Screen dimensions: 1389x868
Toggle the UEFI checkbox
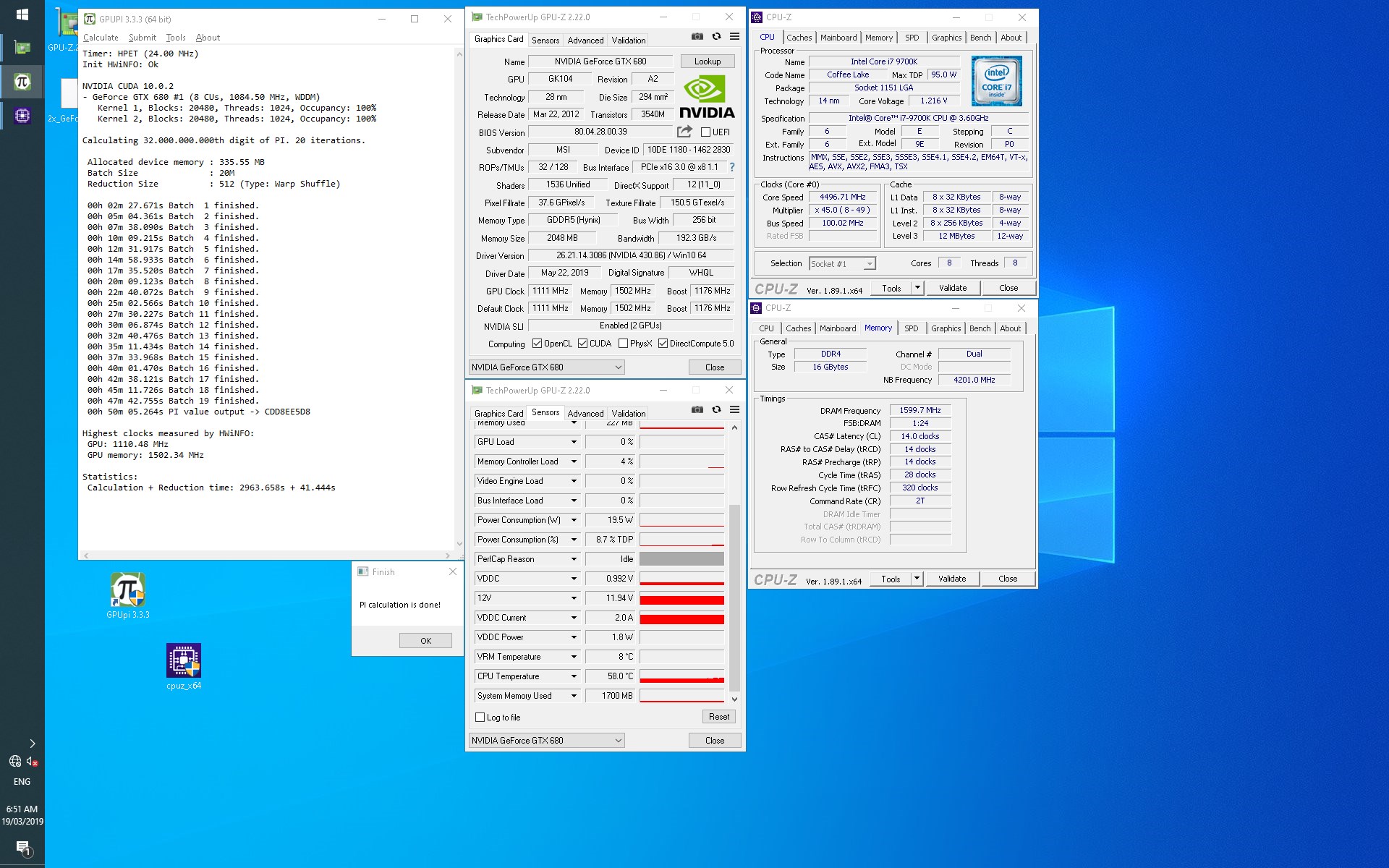705,132
